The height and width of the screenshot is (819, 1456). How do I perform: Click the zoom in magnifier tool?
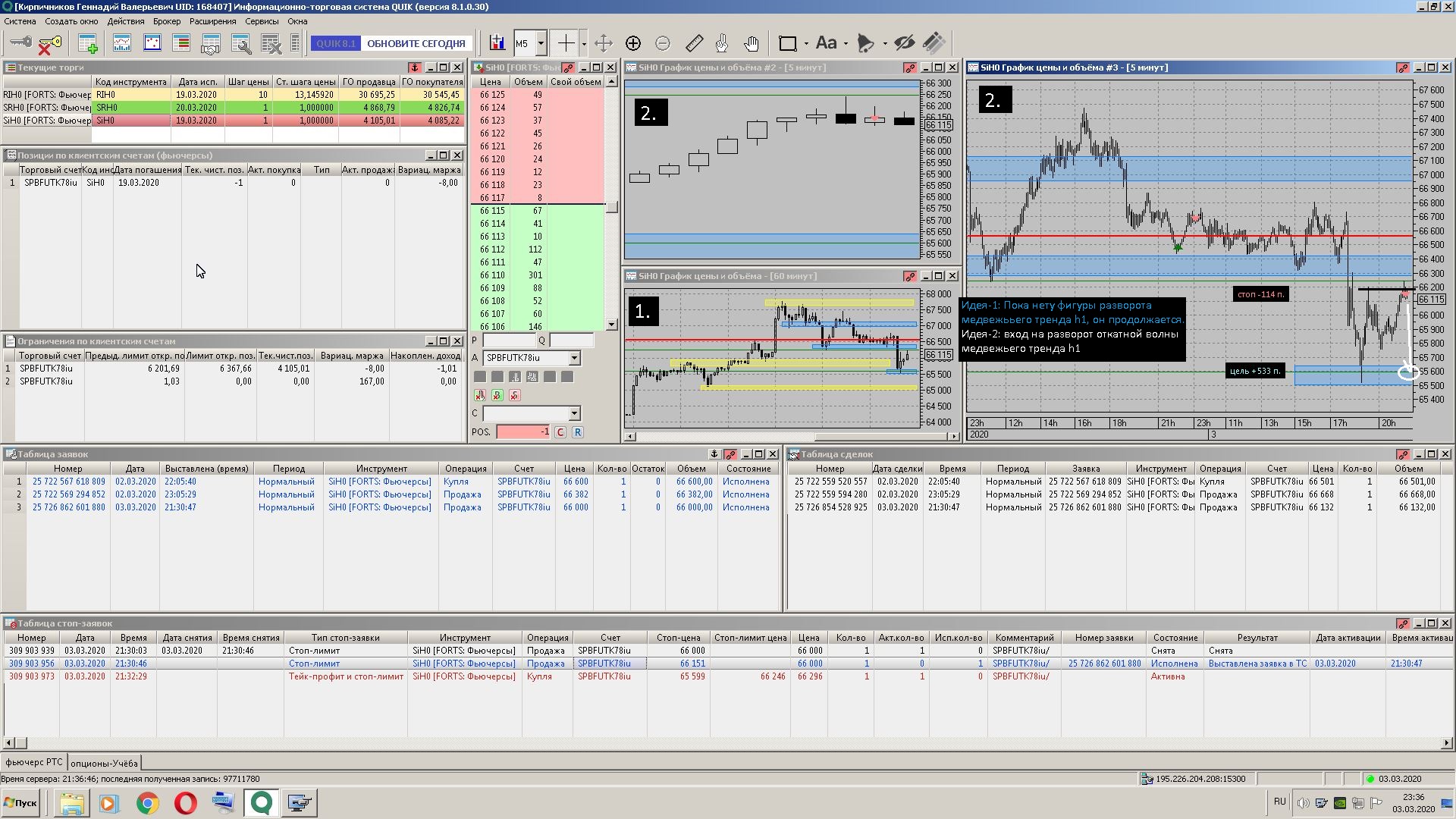(x=633, y=43)
